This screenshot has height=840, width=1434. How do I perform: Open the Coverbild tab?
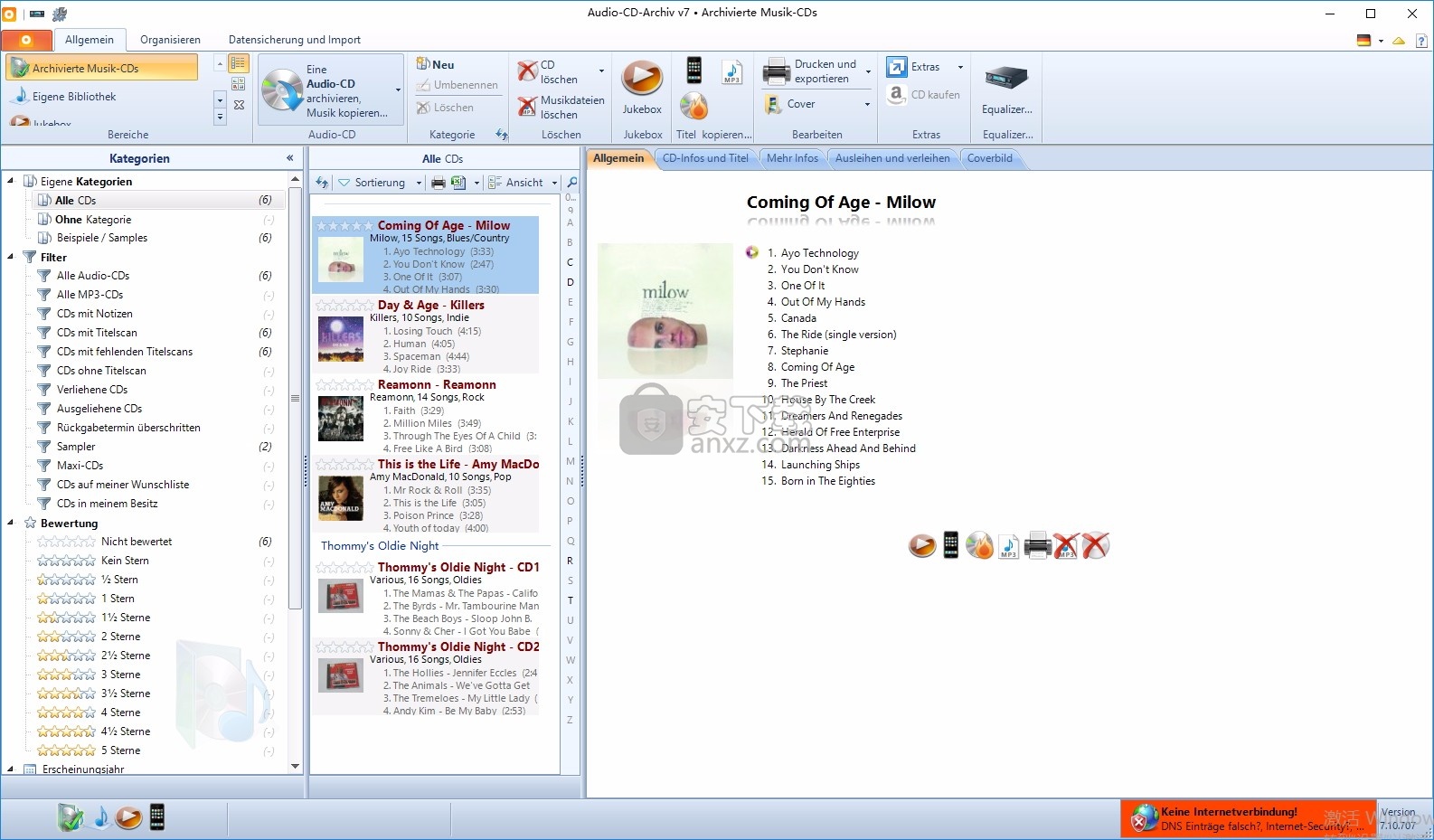990,158
